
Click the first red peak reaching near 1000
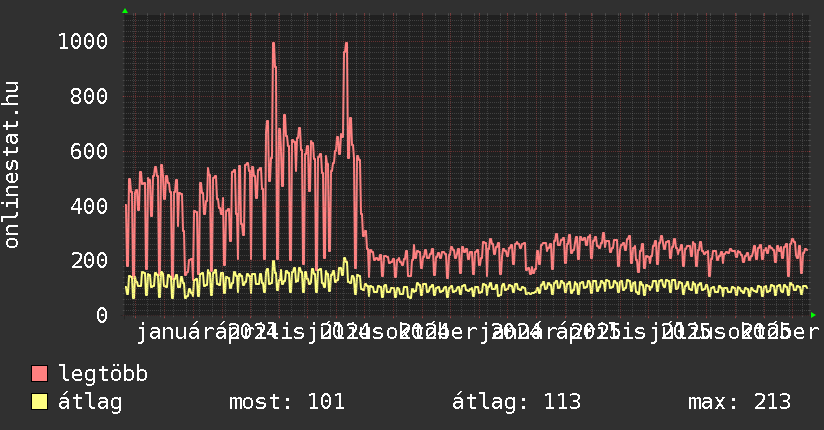[273, 45]
